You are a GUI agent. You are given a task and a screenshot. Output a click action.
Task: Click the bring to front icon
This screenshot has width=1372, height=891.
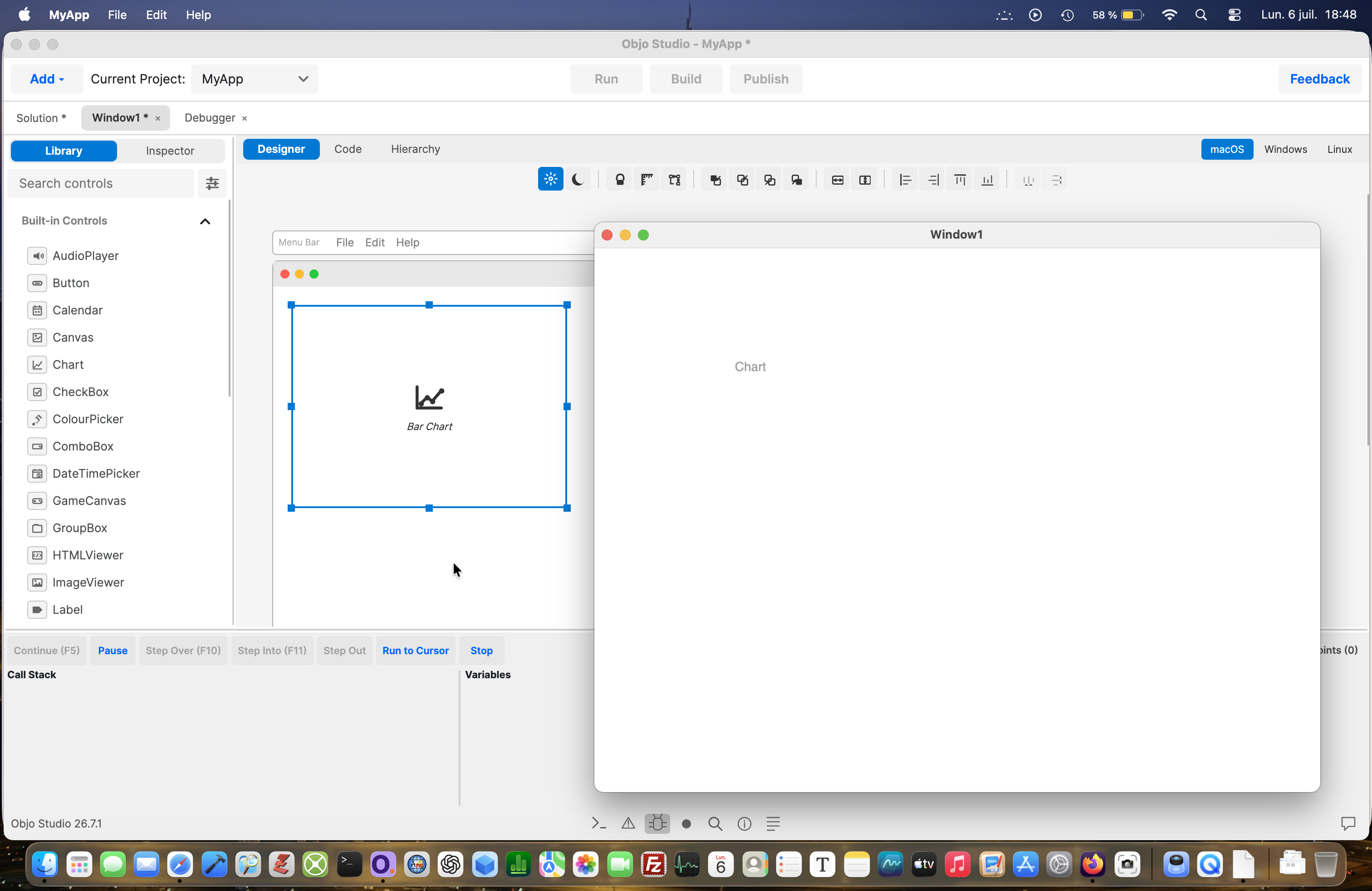tap(715, 180)
